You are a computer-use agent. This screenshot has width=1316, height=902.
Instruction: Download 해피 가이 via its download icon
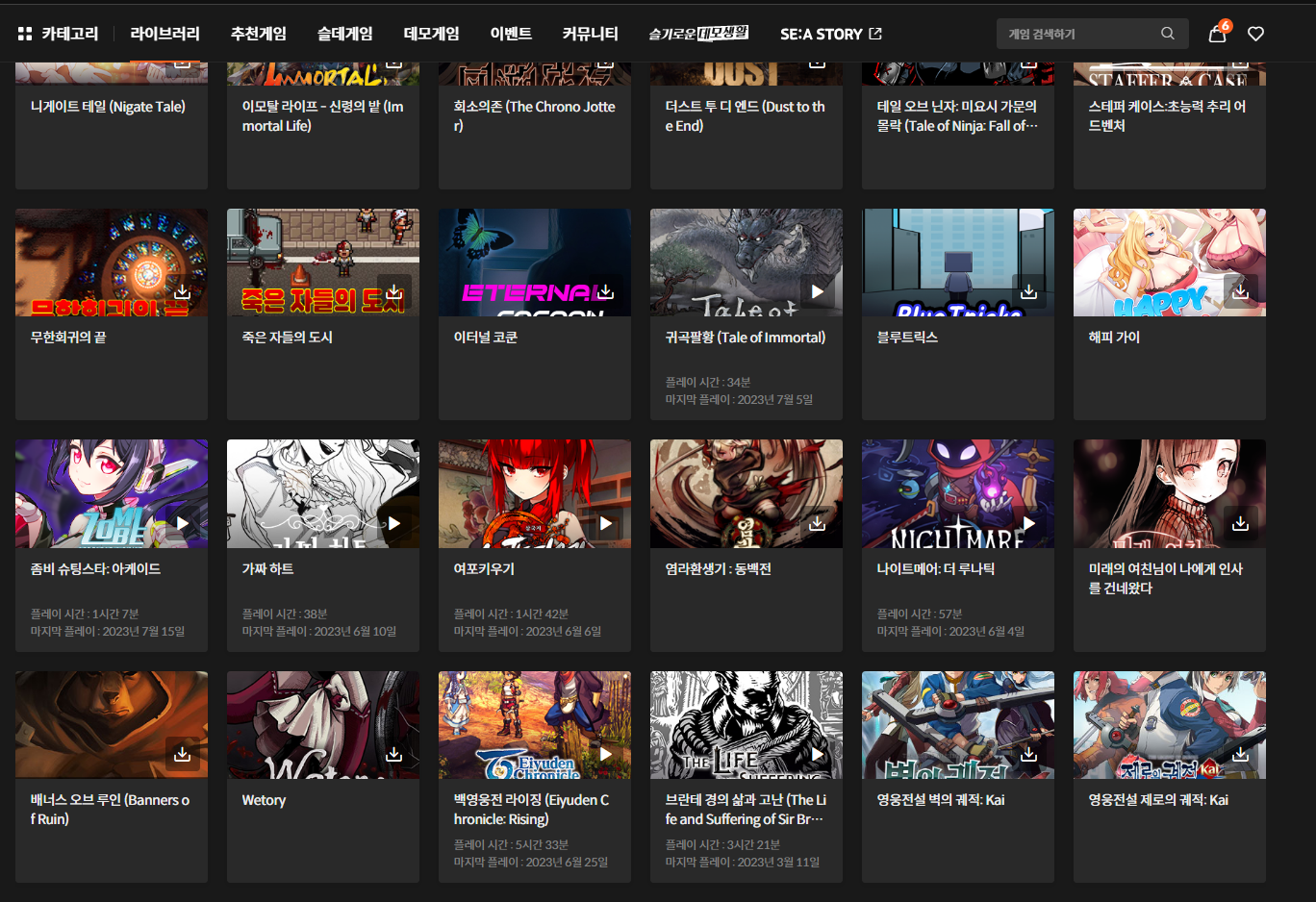coord(1240,291)
